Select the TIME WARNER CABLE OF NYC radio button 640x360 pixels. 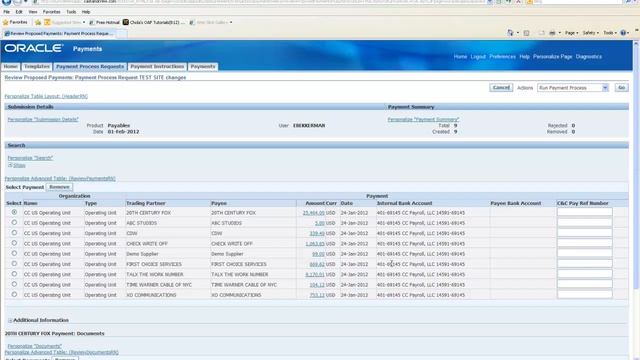click(x=14, y=284)
